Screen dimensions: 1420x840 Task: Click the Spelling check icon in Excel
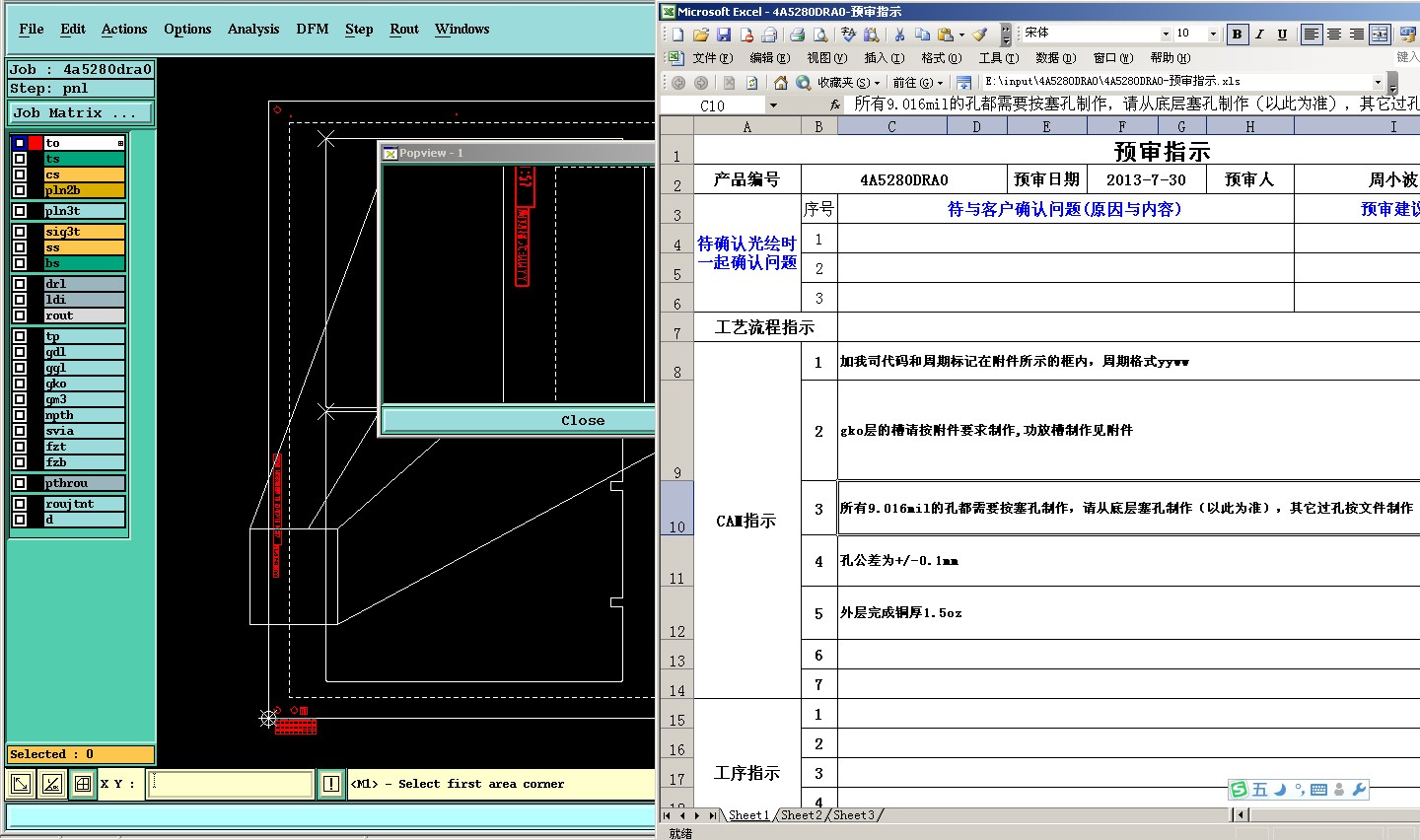pyautogui.click(x=848, y=35)
